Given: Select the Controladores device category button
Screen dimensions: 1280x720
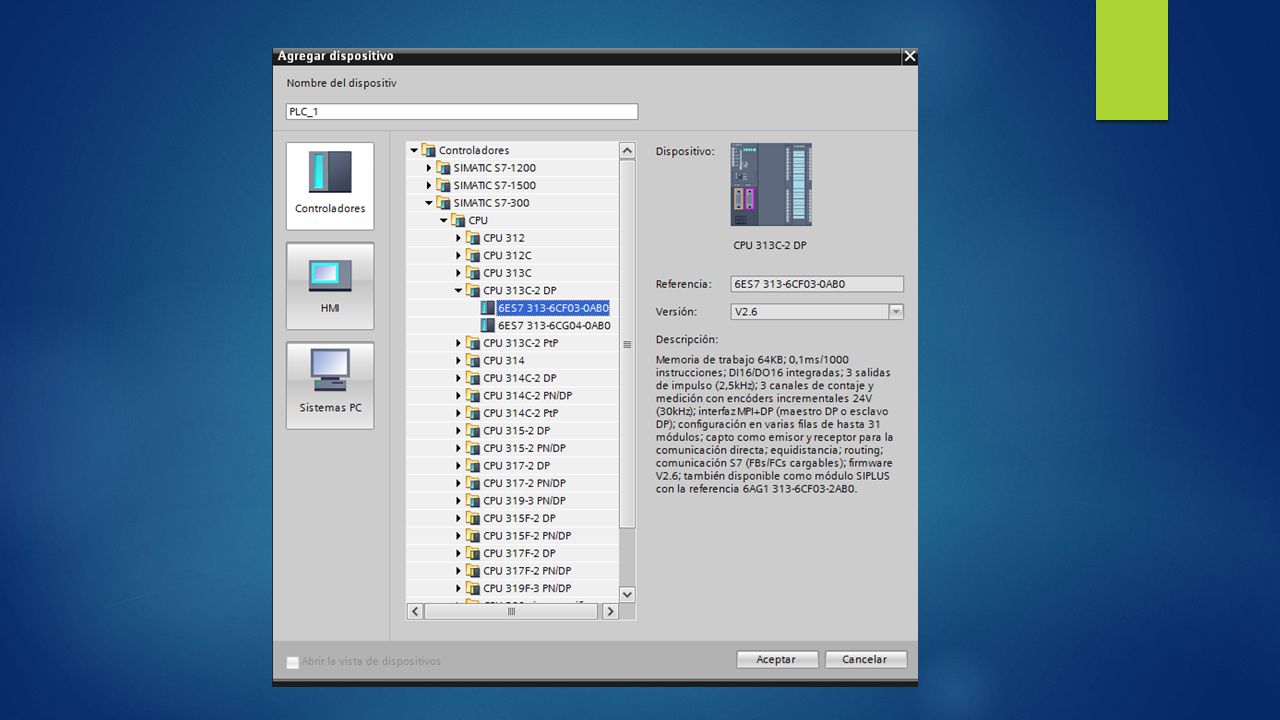Looking at the screenshot, I should [x=330, y=186].
